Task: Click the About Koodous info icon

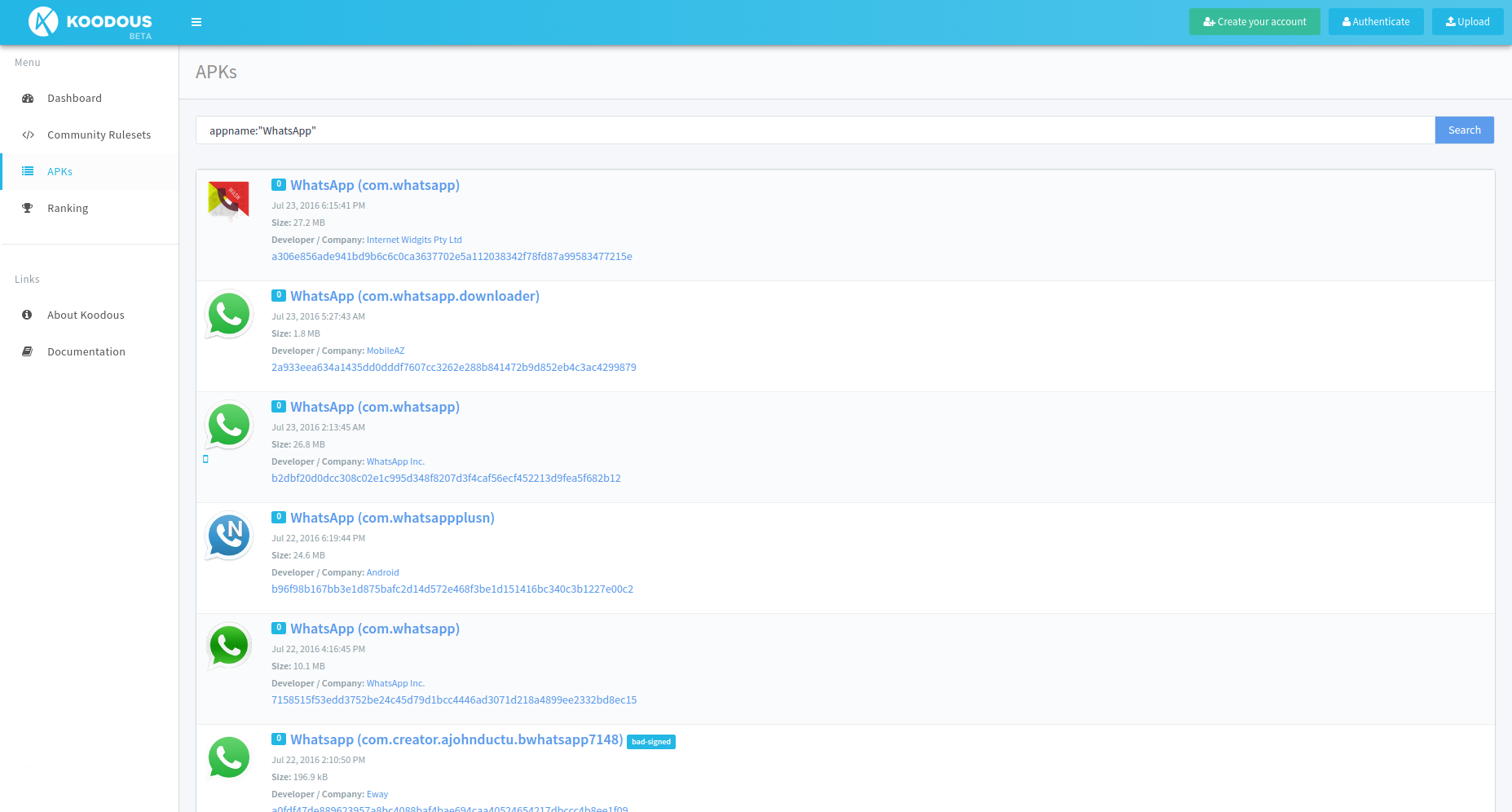Action: tap(27, 315)
